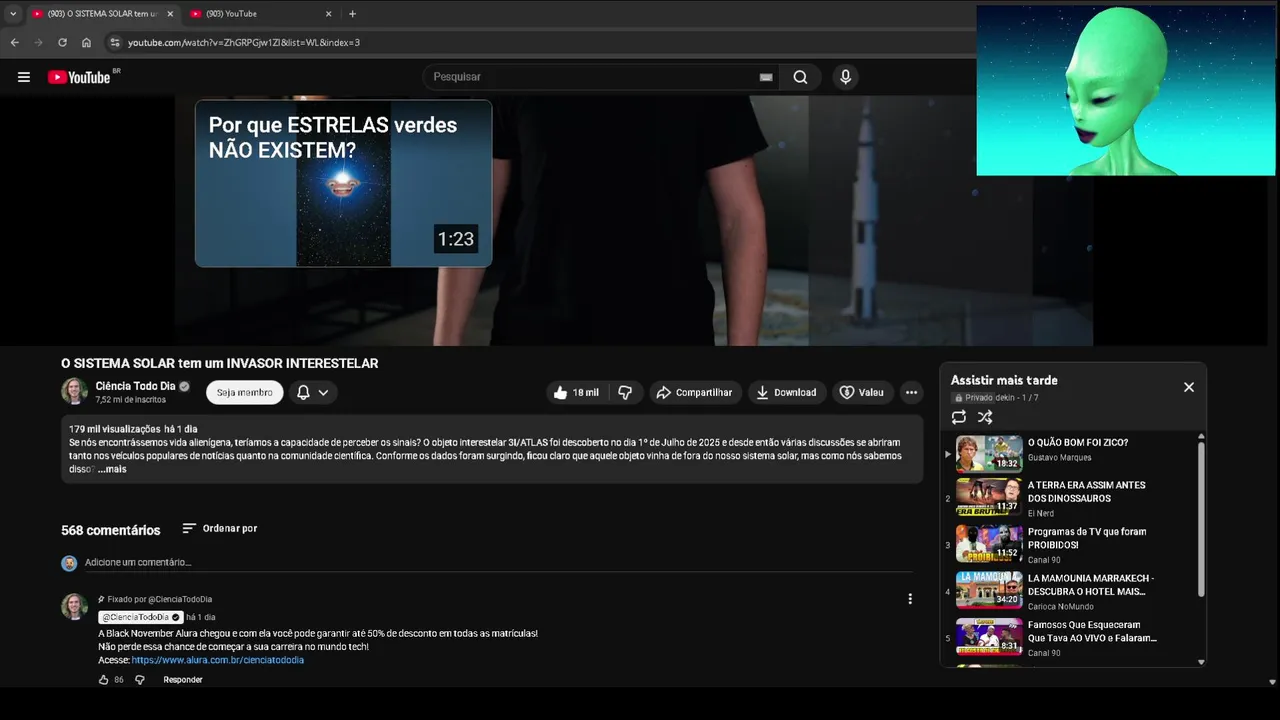Click the alien avatar overlay video
This screenshot has height=720, width=1280.
(1126, 90)
